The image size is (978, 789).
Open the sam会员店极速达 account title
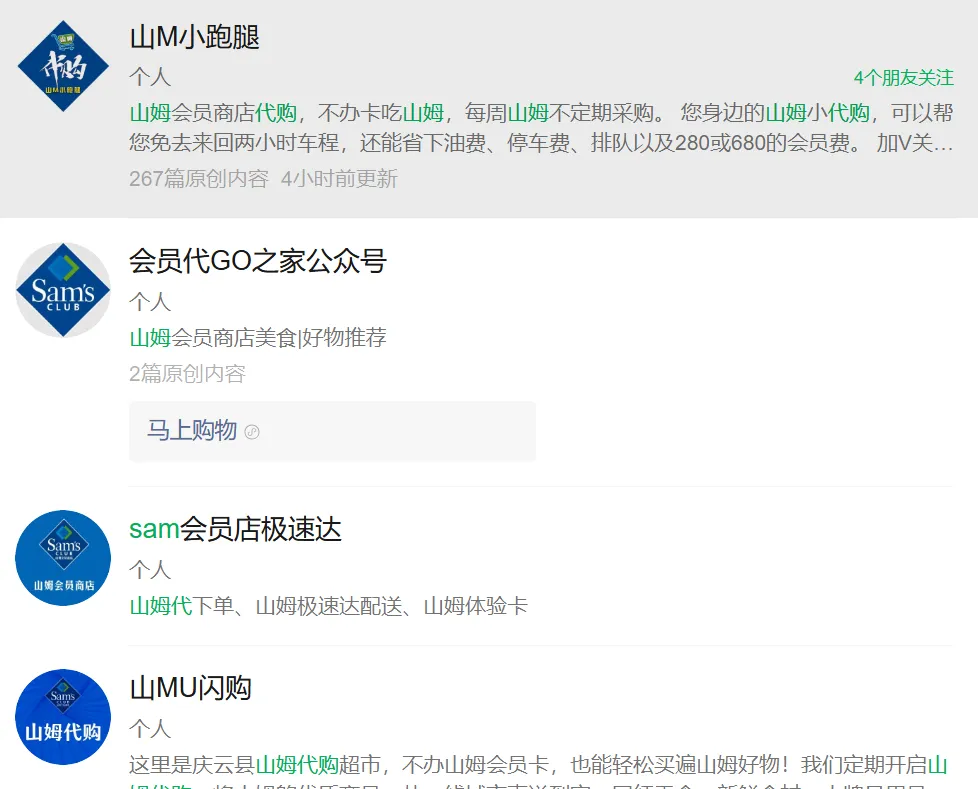(236, 529)
